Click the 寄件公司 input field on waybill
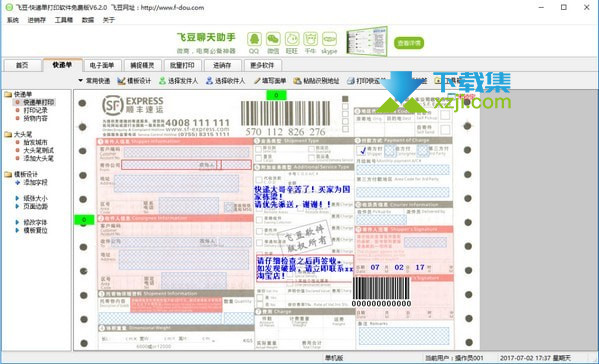The width and height of the screenshot is (599, 364). point(170,165)
